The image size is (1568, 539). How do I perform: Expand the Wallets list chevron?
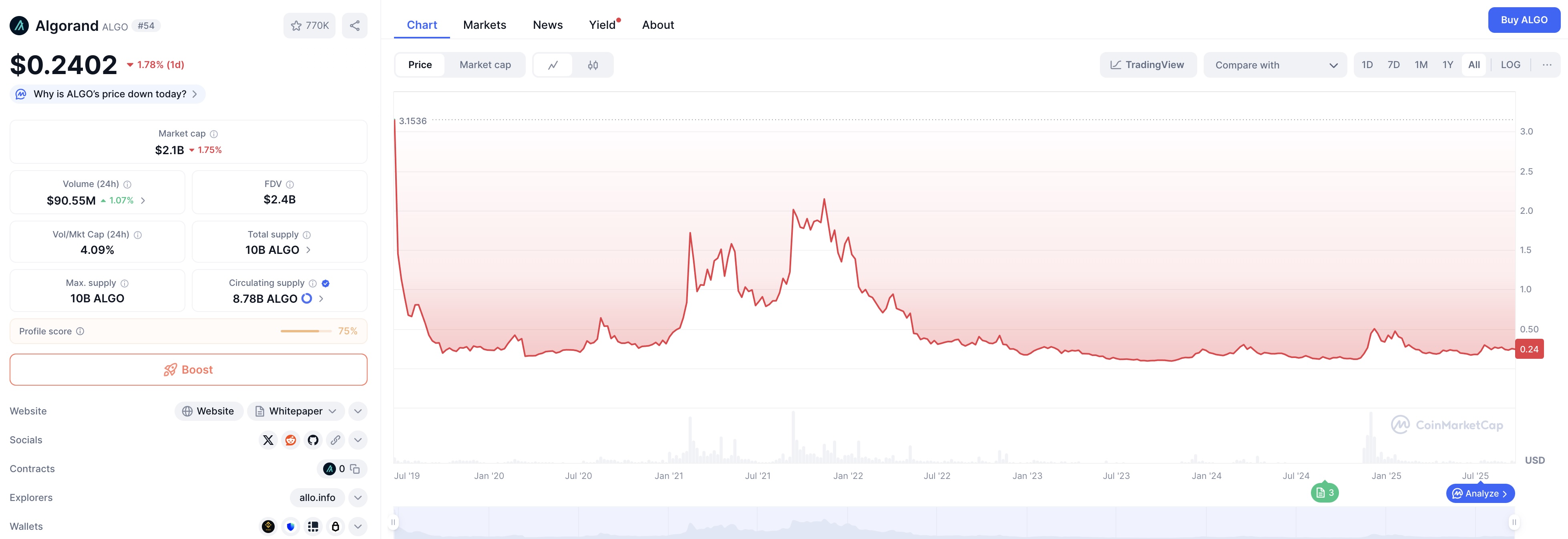coord(358,526)
